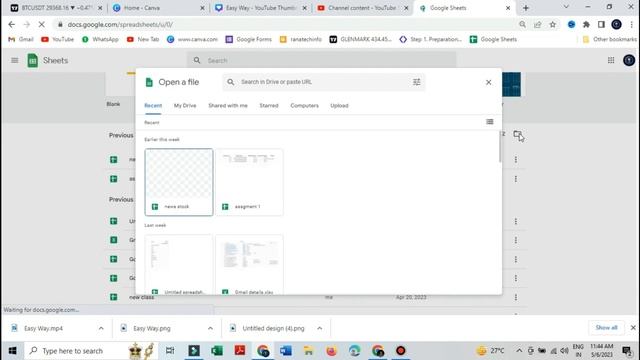Screen dimensions: 640x360
Task: Click Show all downloads button
Action: 607,328
